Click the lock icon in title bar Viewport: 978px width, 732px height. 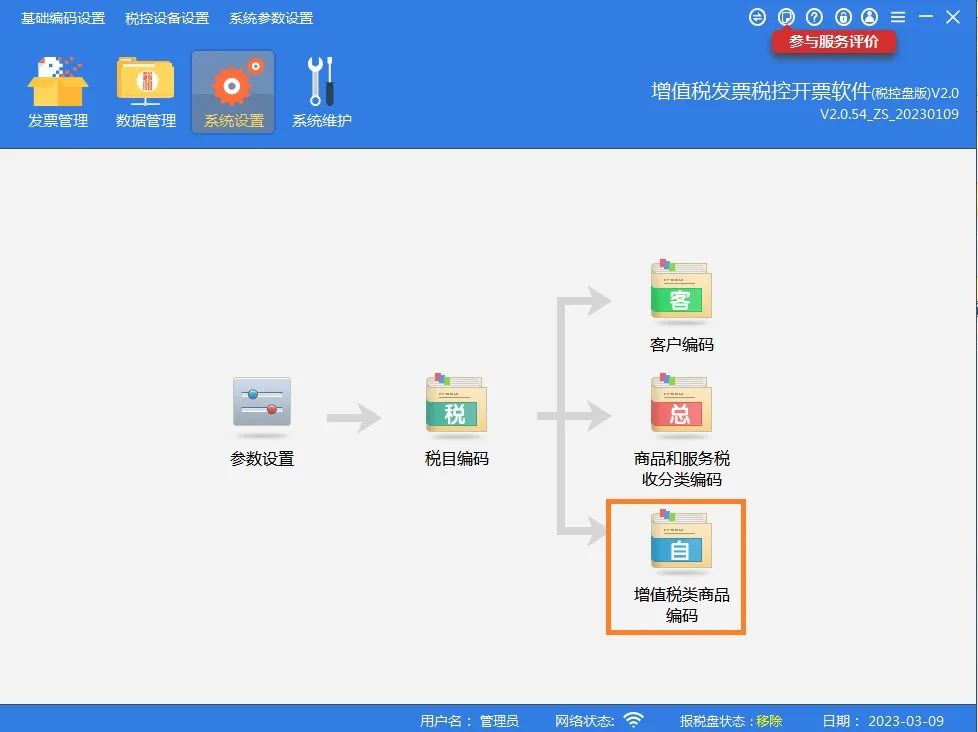(843, 17)
